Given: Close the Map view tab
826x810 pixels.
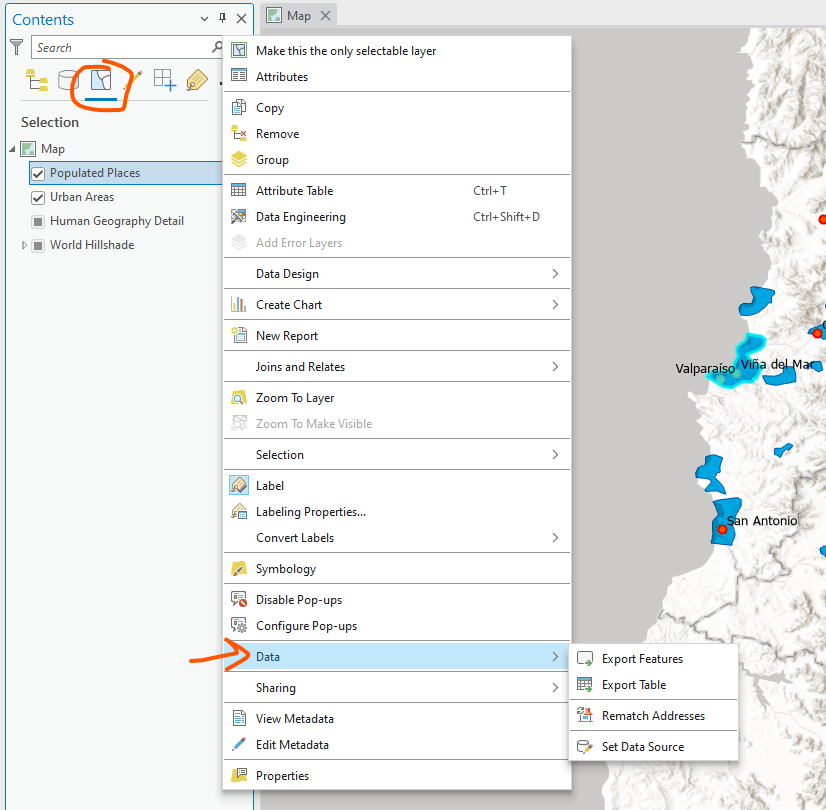Looking at the screenshot, I should (326, 16).
